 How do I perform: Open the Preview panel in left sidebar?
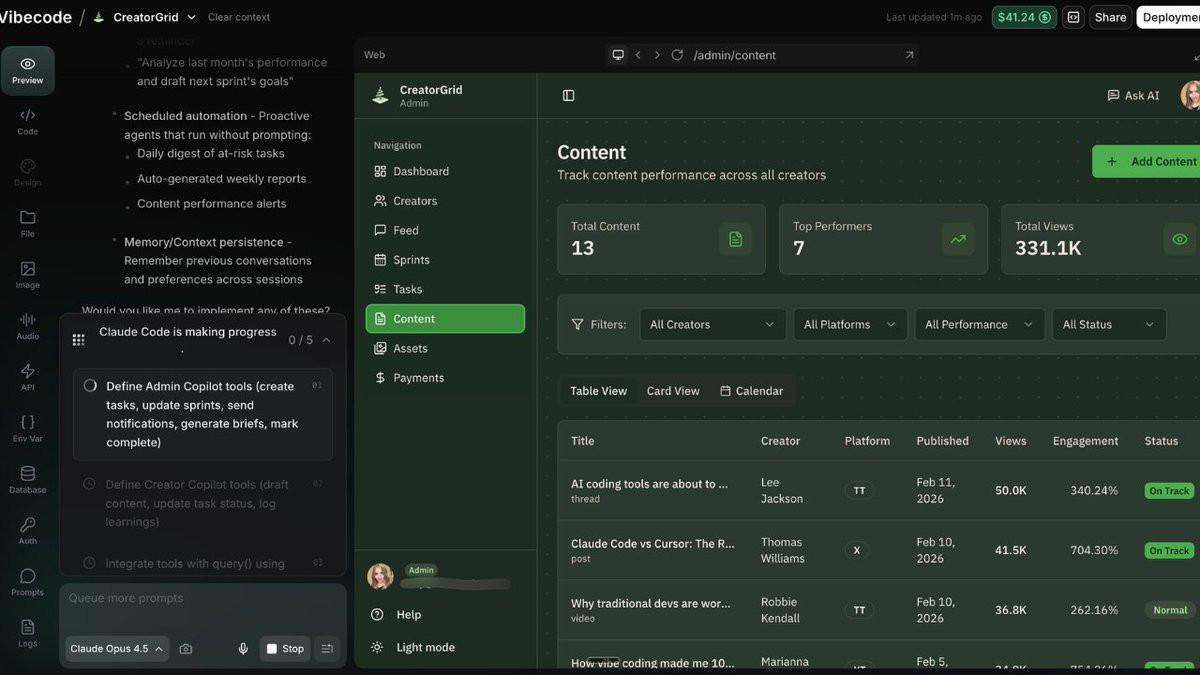pyautogui.click(x=27, y=71)
